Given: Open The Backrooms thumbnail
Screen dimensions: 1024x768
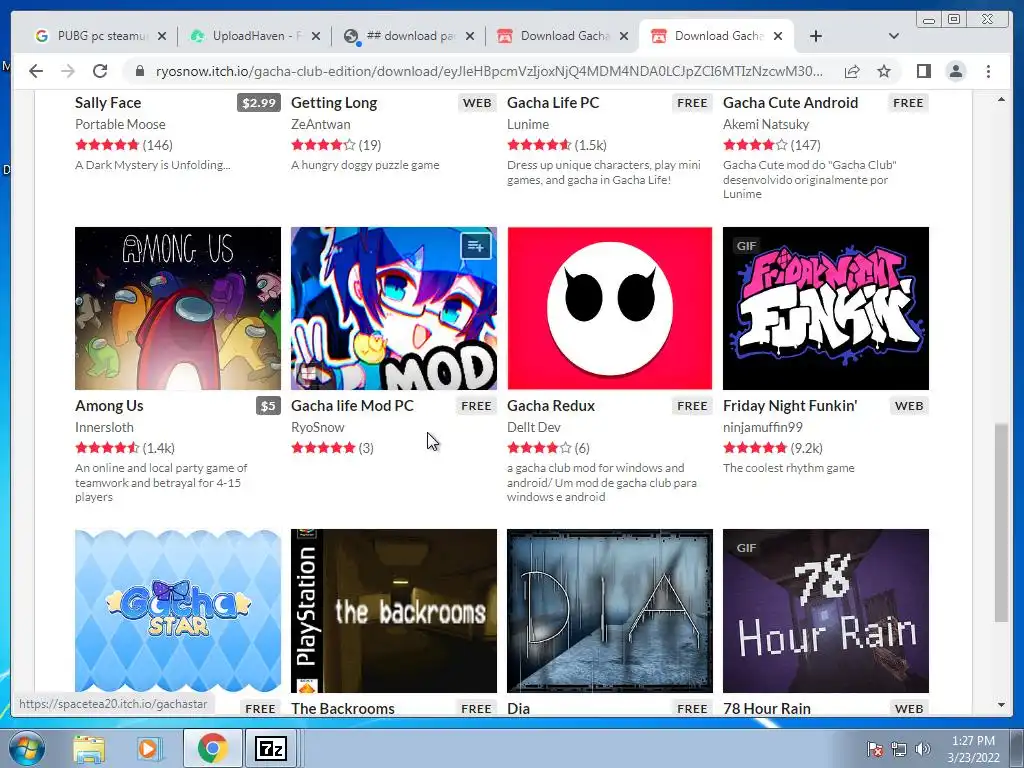Looking at the screenshot, I should tap(394, 611).
